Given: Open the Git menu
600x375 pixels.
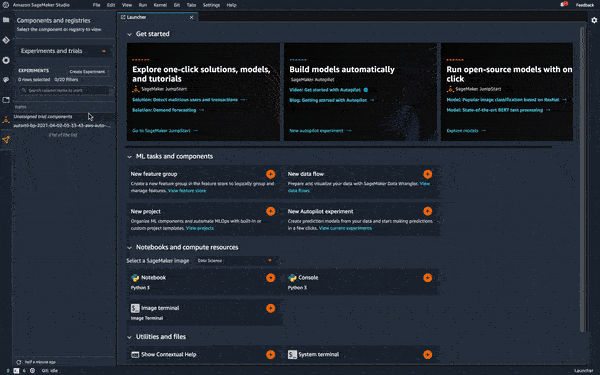Looking at the screenshot, I should tap(177, 5).
